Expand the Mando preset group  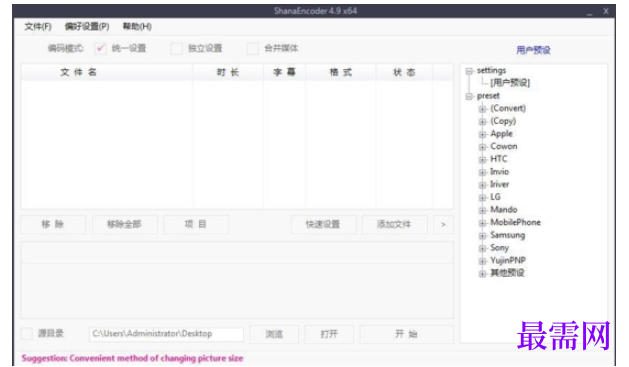[482, 210]
